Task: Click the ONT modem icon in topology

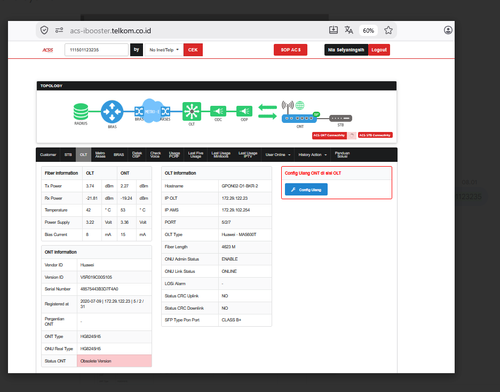Action: (299, 118)
